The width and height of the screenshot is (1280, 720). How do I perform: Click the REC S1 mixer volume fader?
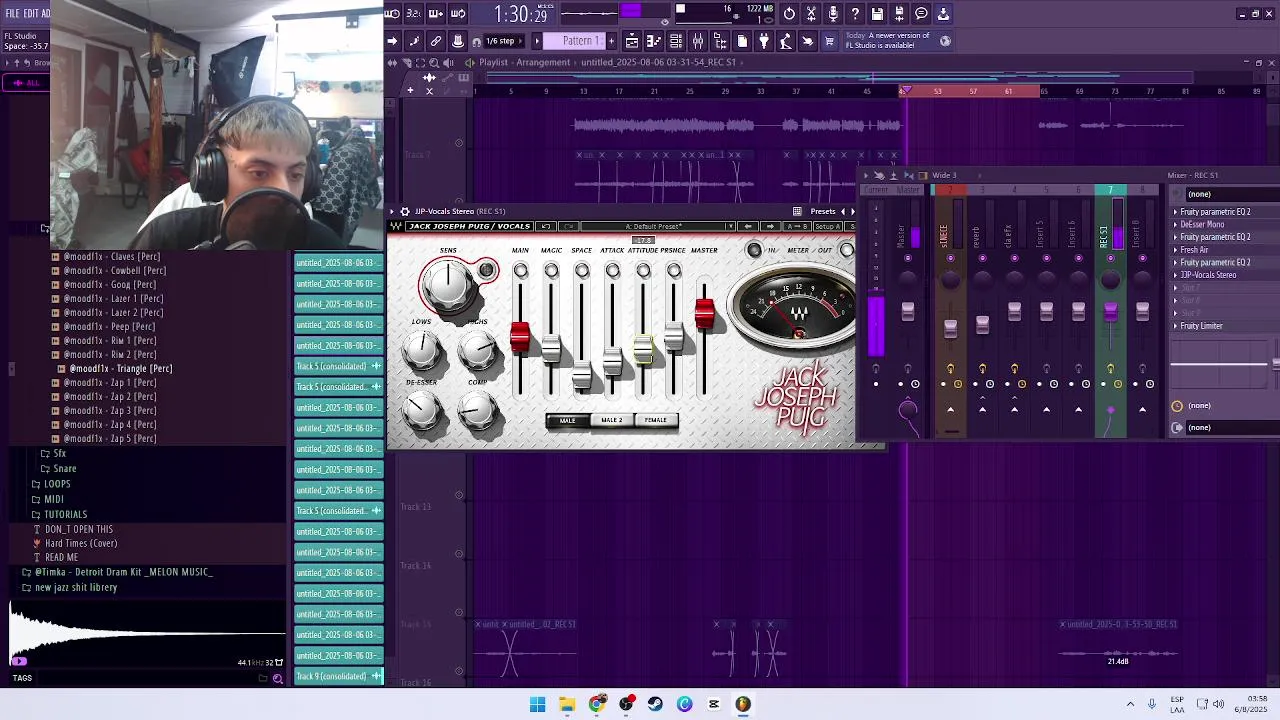[1110, 313]
